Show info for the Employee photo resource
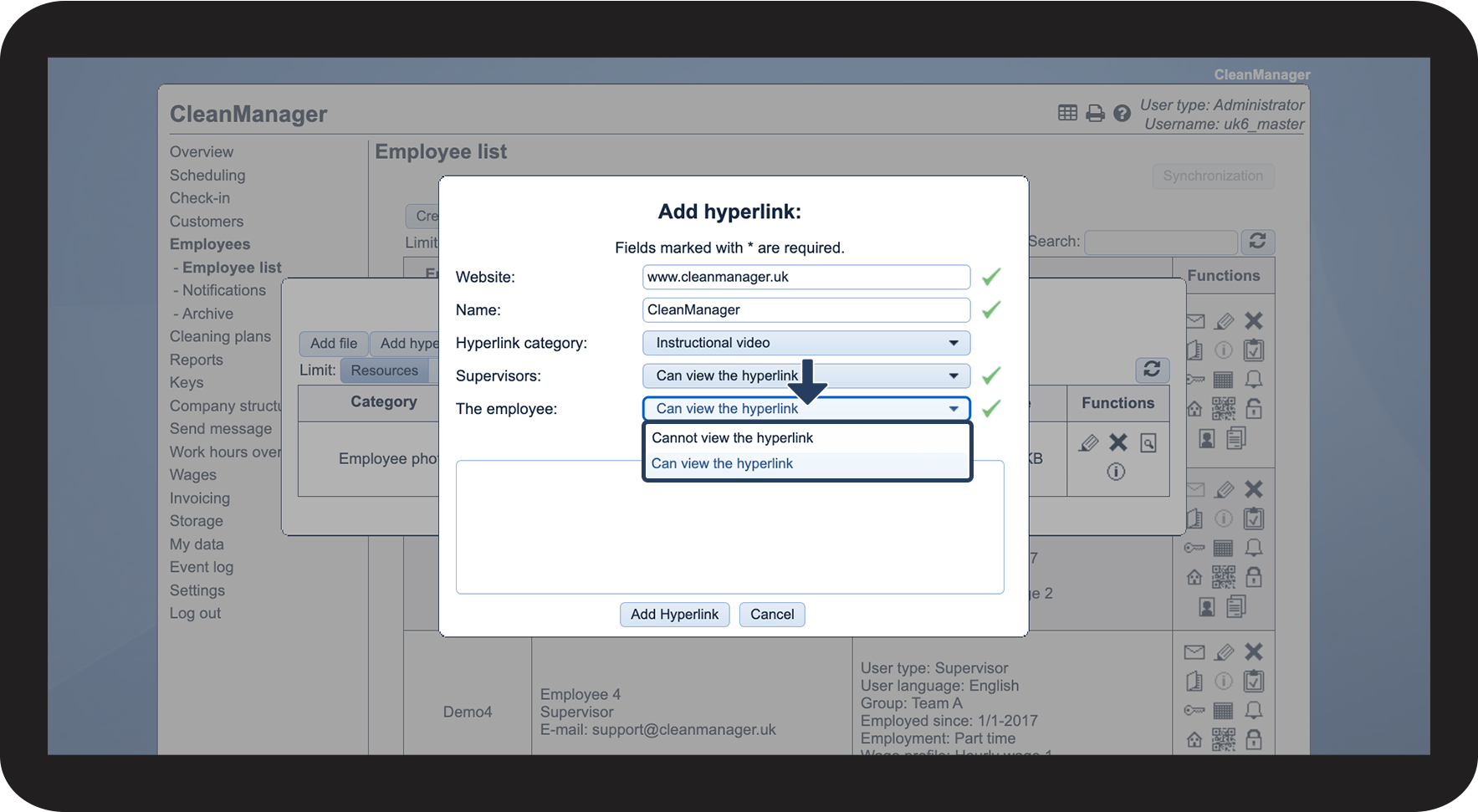This screenshot has height=812, width=1478. pyautogui.click(x=1116, y=472)
